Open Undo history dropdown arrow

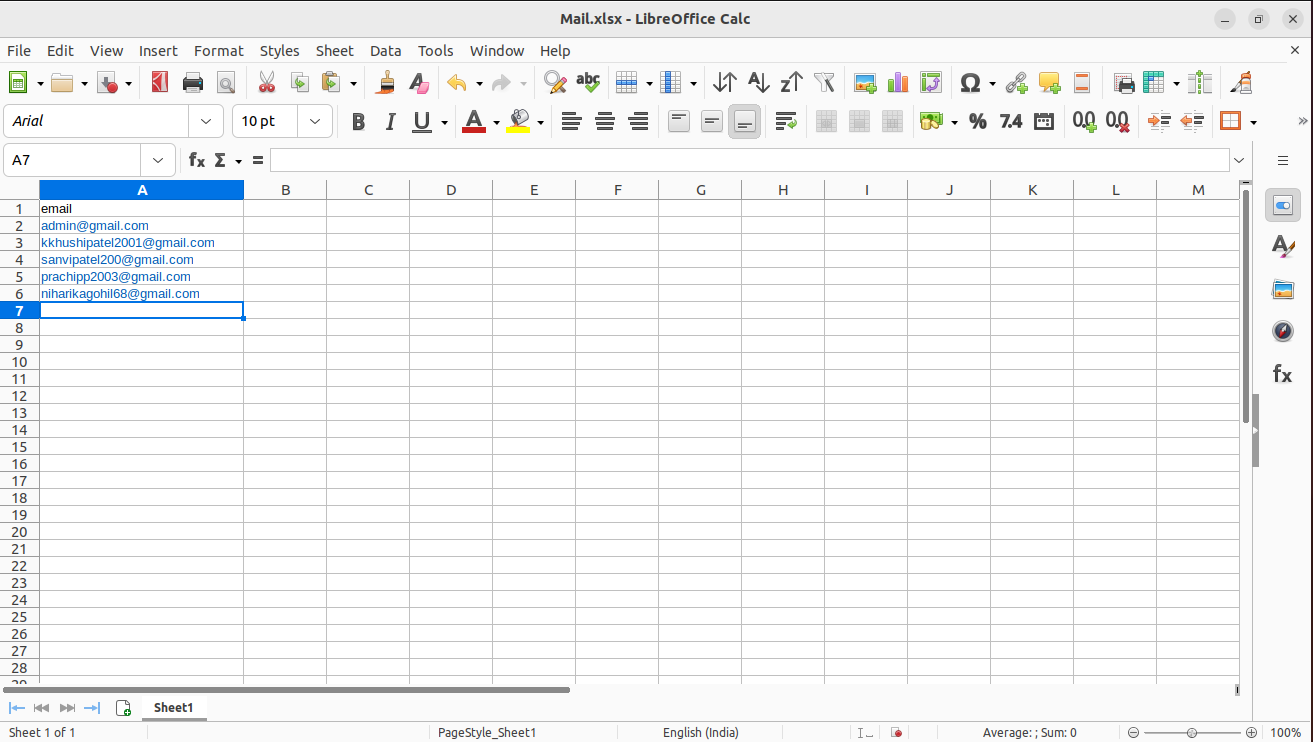coord(479,84)
